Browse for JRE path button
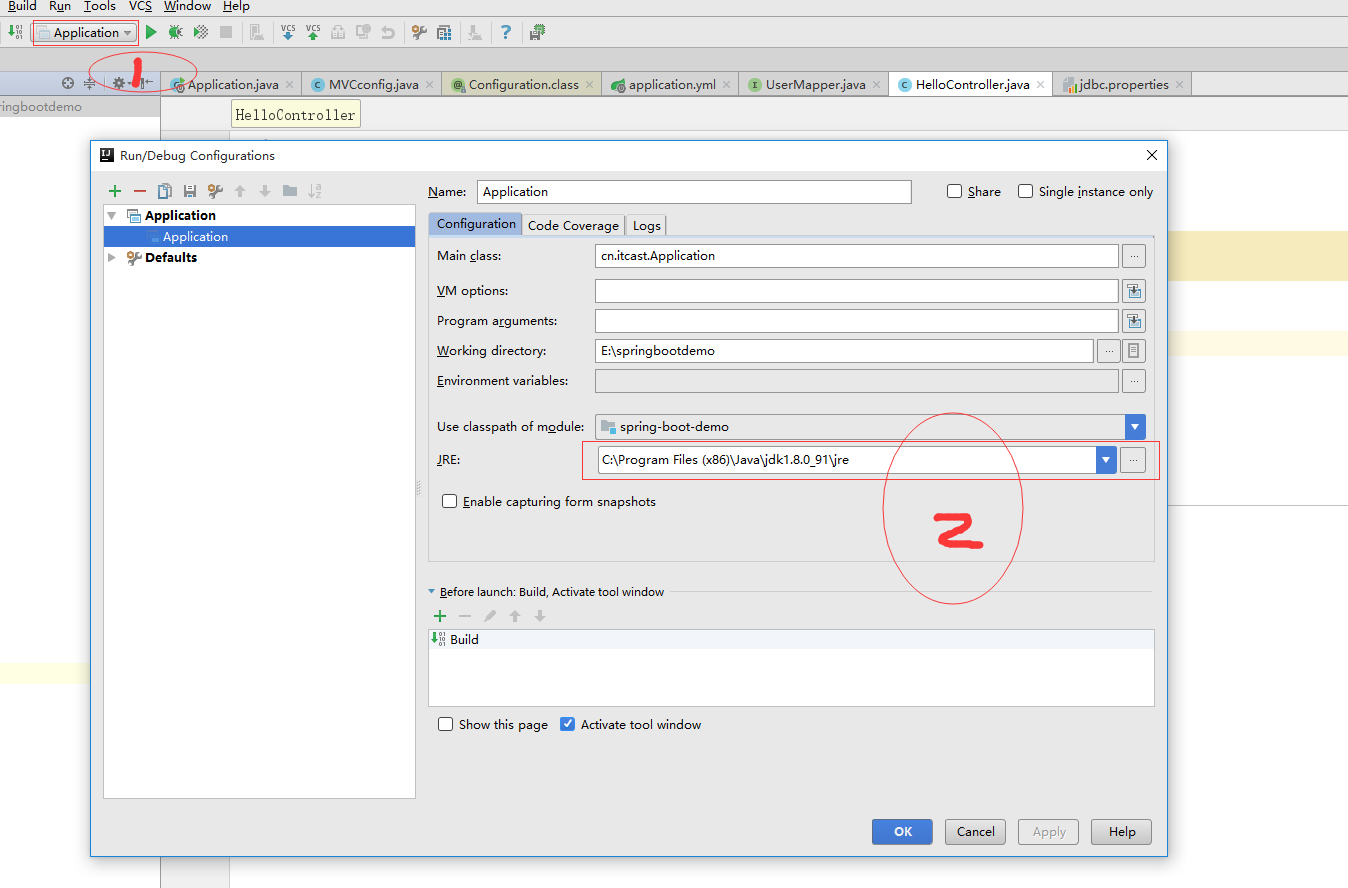This screenshot has height=888, width=1348. click(x=1132, y=460)
